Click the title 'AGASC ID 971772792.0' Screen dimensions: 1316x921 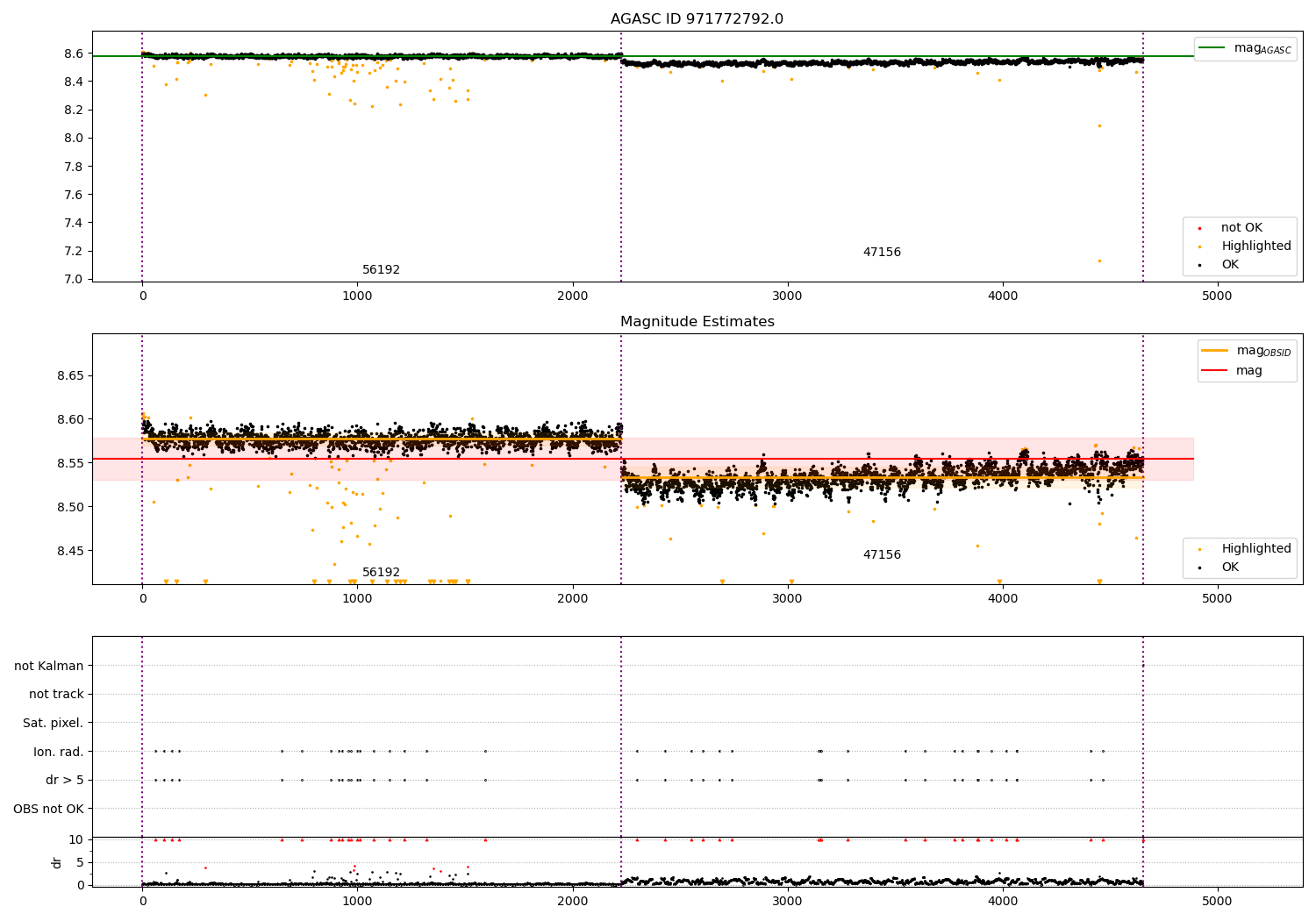point(697,19)
